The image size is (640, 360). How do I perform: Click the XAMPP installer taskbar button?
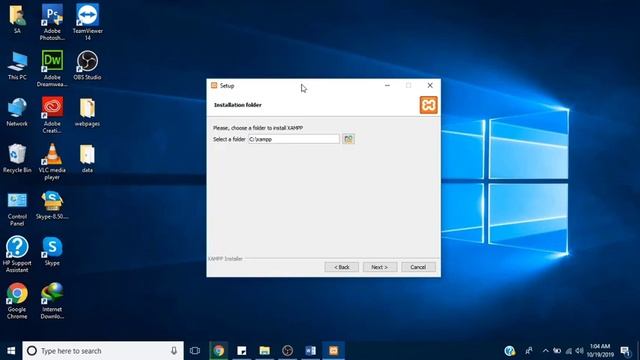coord(333,351)
